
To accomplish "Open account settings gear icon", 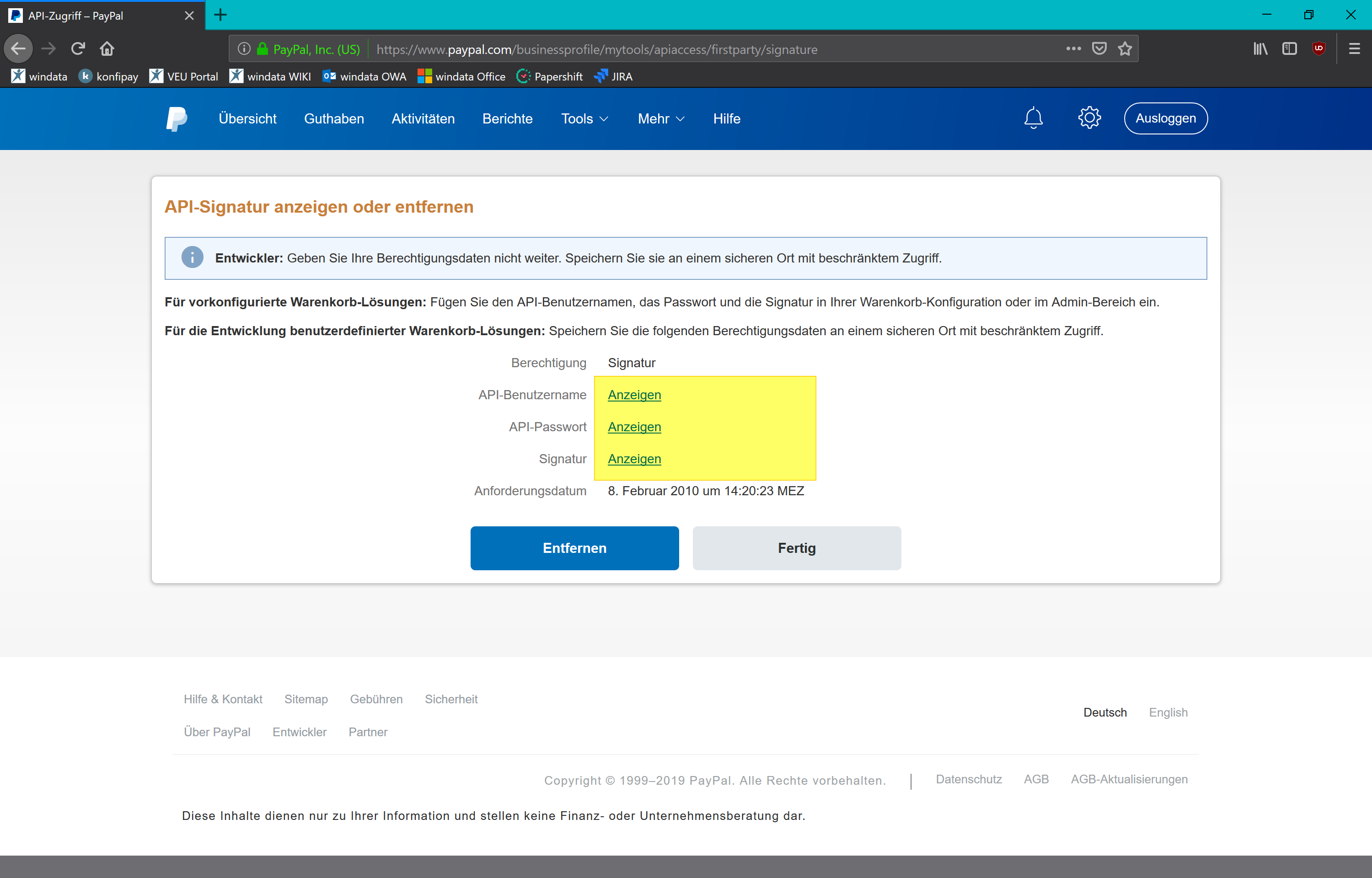I will click(x=1089, y=118).
